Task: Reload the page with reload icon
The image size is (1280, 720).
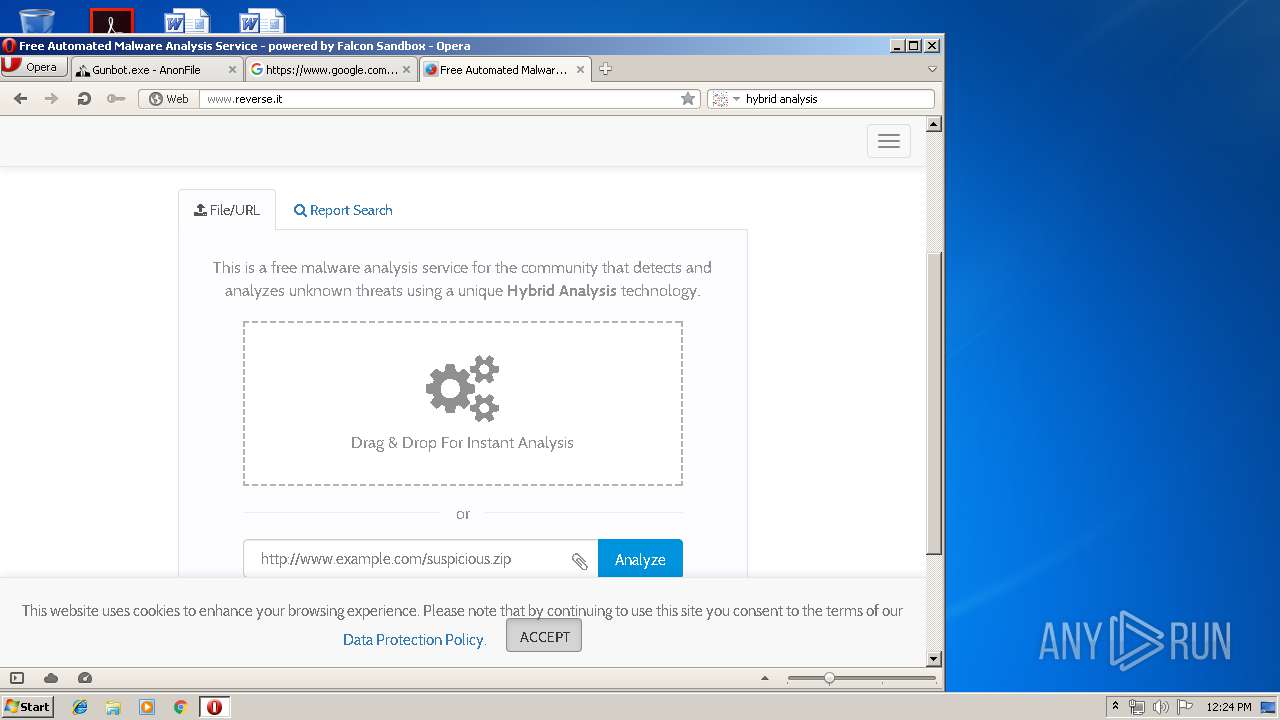Action: coord(84,99)
